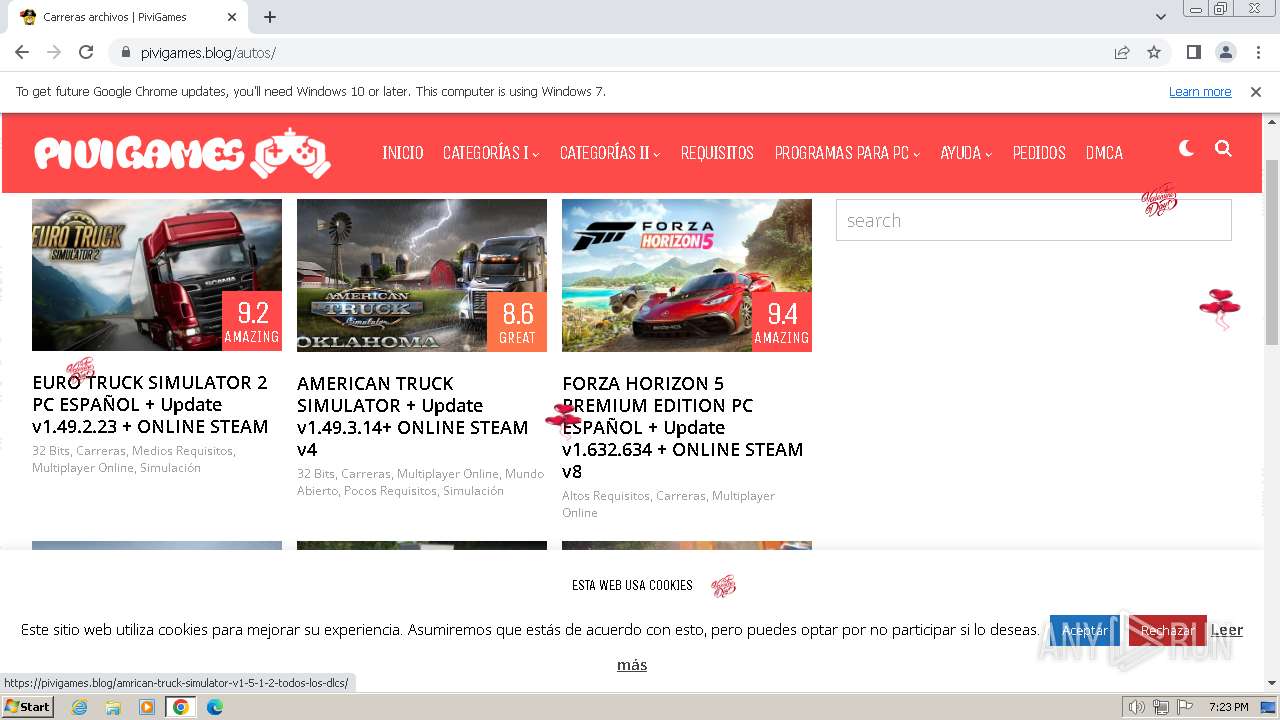This screenshot has width=1280, height=720.
Task: Click Simulación tag under Euro Truck
Action: click(170, 468)
